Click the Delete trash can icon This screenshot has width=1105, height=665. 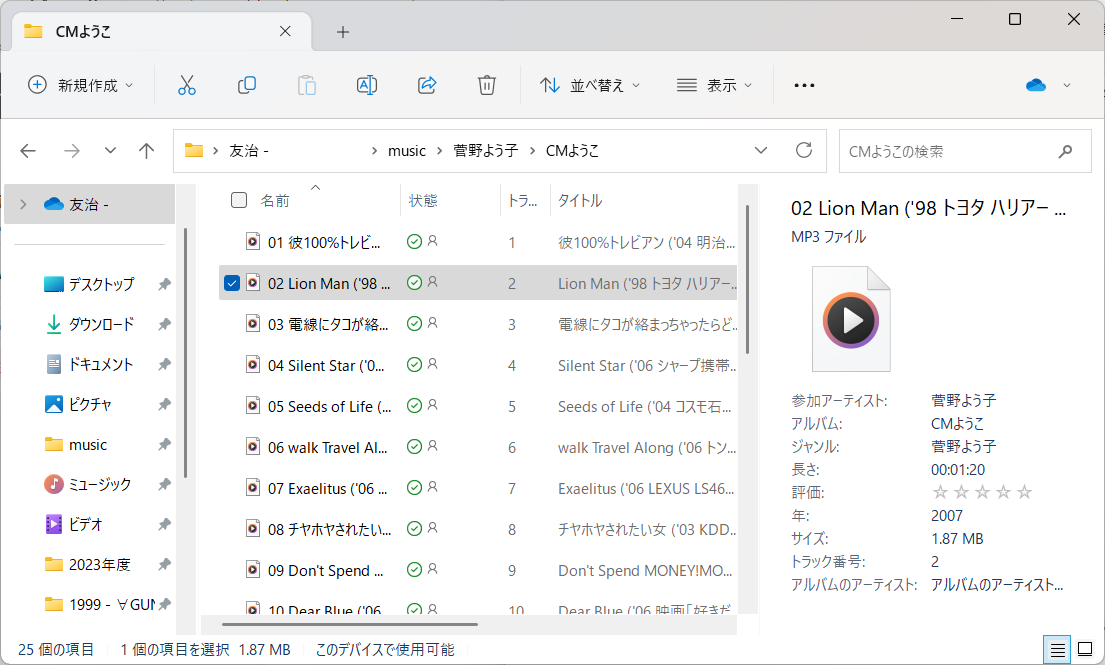[x=487, y=85]
